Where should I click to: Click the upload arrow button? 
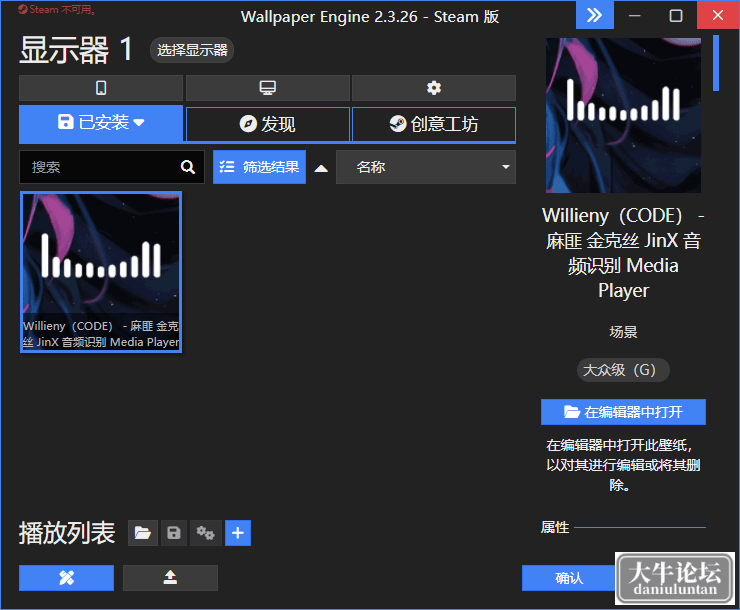170,578
